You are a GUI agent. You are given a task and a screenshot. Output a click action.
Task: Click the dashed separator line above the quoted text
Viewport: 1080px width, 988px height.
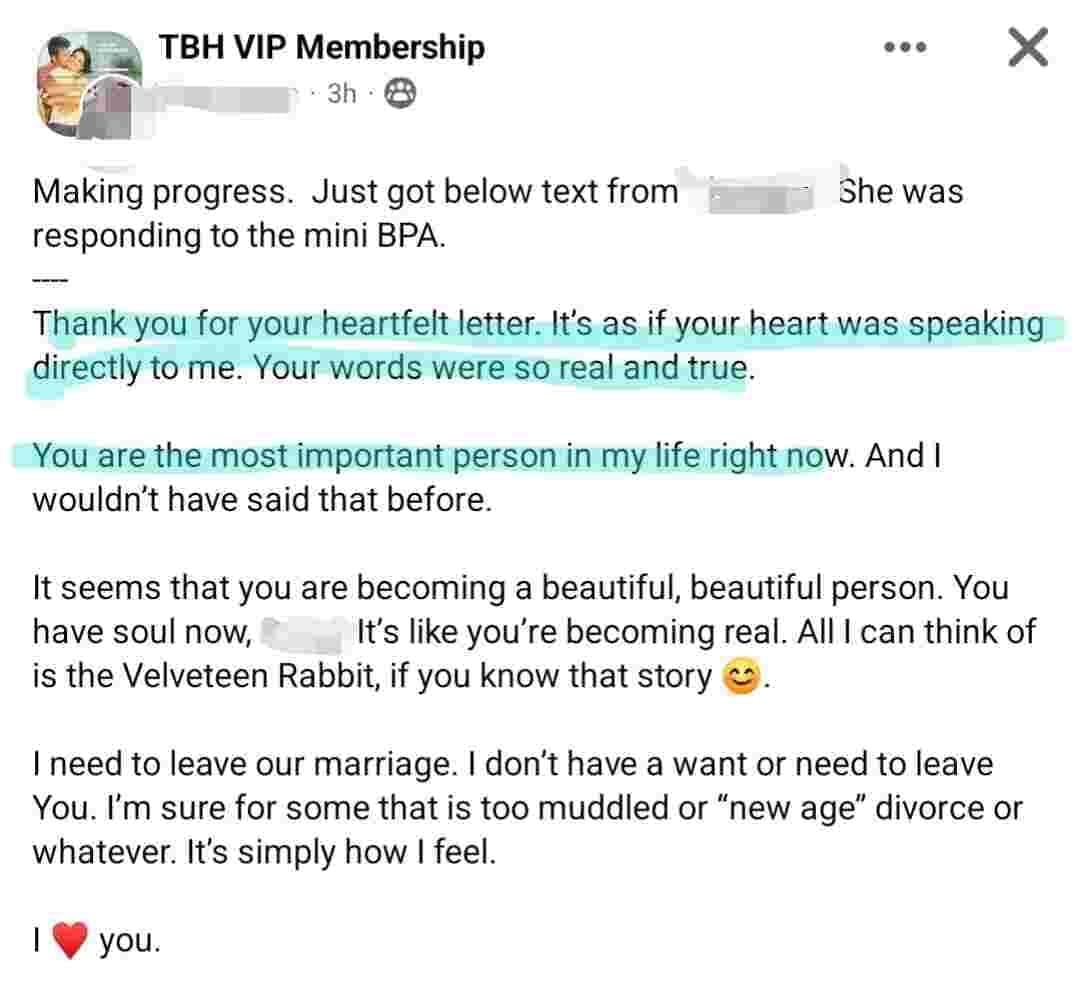(x=48, y=282)
